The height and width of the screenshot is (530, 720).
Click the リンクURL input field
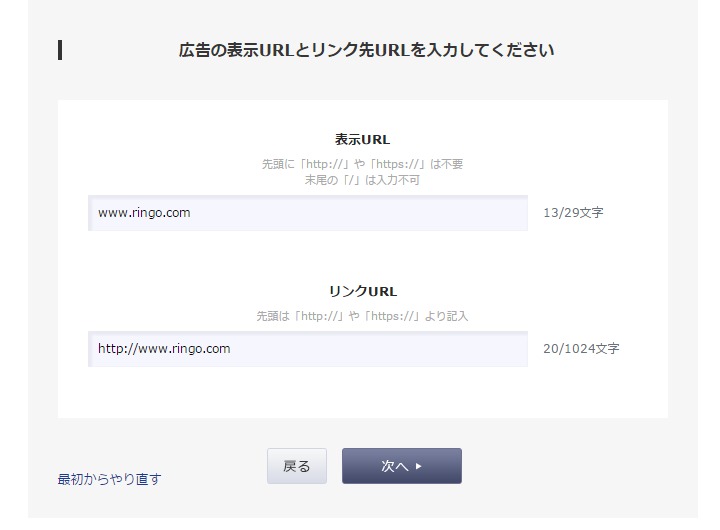[x=308, y=349]
